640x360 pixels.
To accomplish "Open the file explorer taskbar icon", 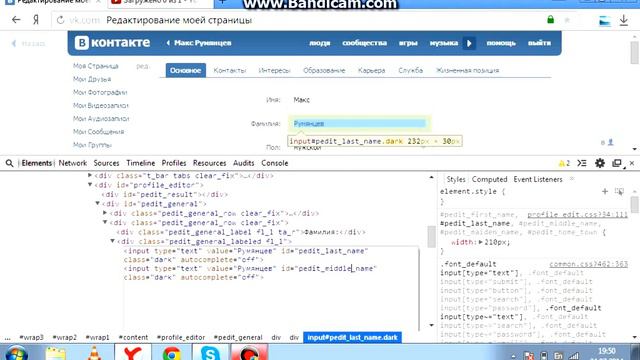I will coord(56,353).
